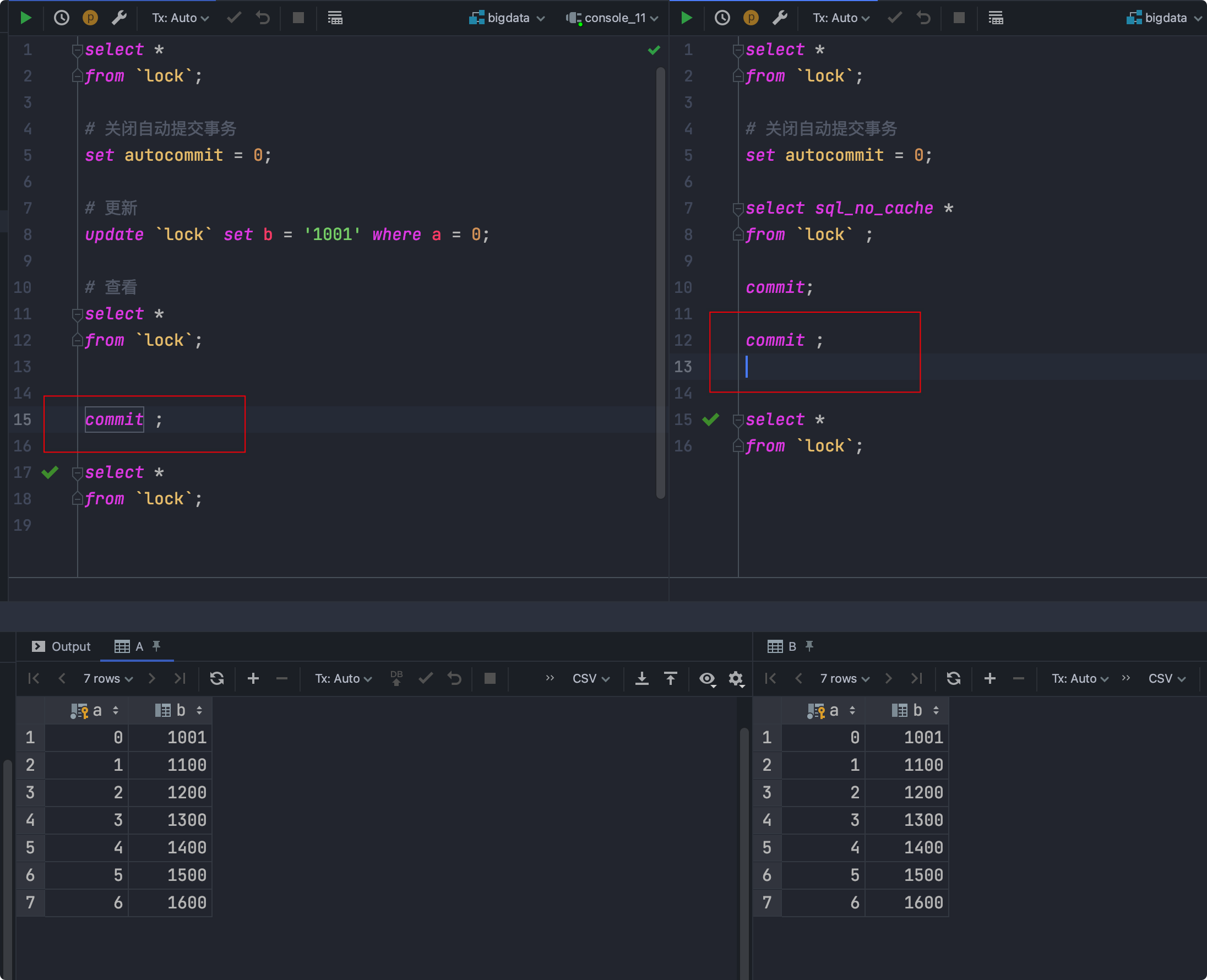1207x980 pixels.
Task: Toggle eye view options in result A
Action: click(x=707, y=678)
